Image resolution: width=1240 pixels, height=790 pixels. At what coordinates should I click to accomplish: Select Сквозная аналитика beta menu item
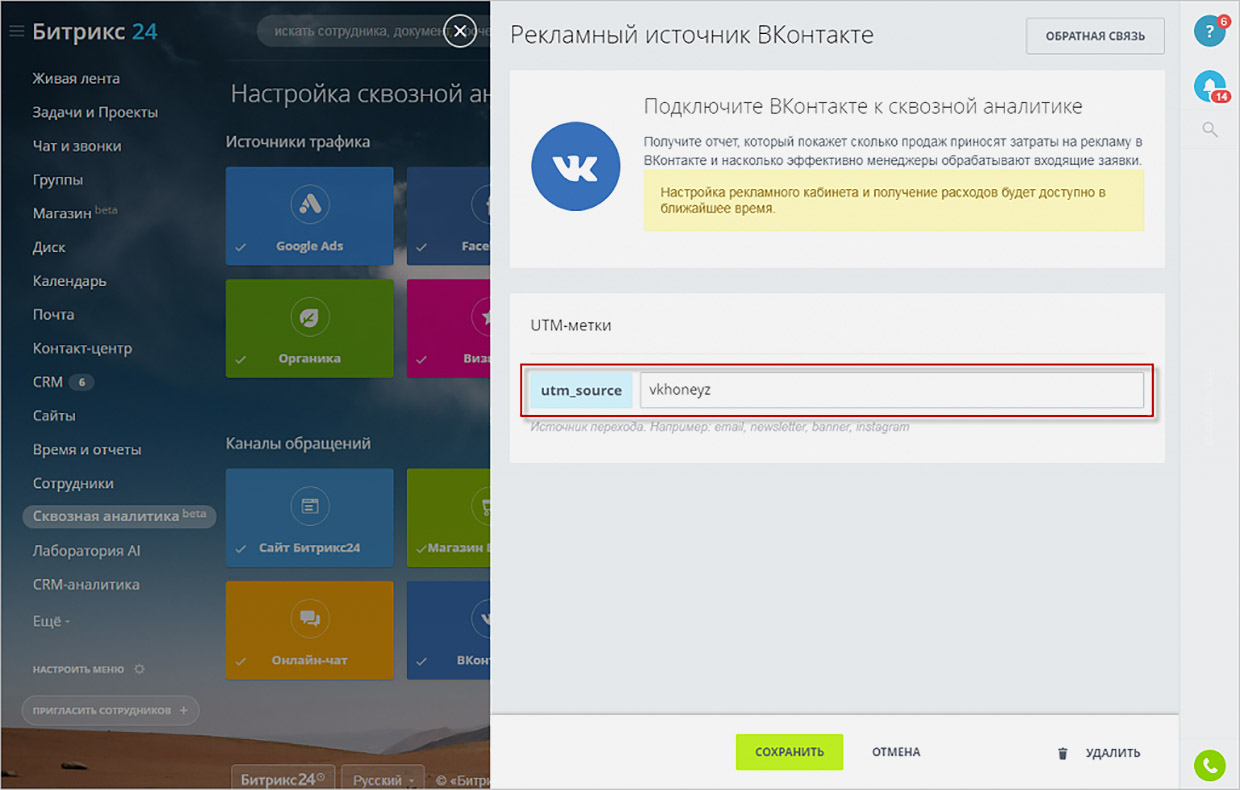119,516
